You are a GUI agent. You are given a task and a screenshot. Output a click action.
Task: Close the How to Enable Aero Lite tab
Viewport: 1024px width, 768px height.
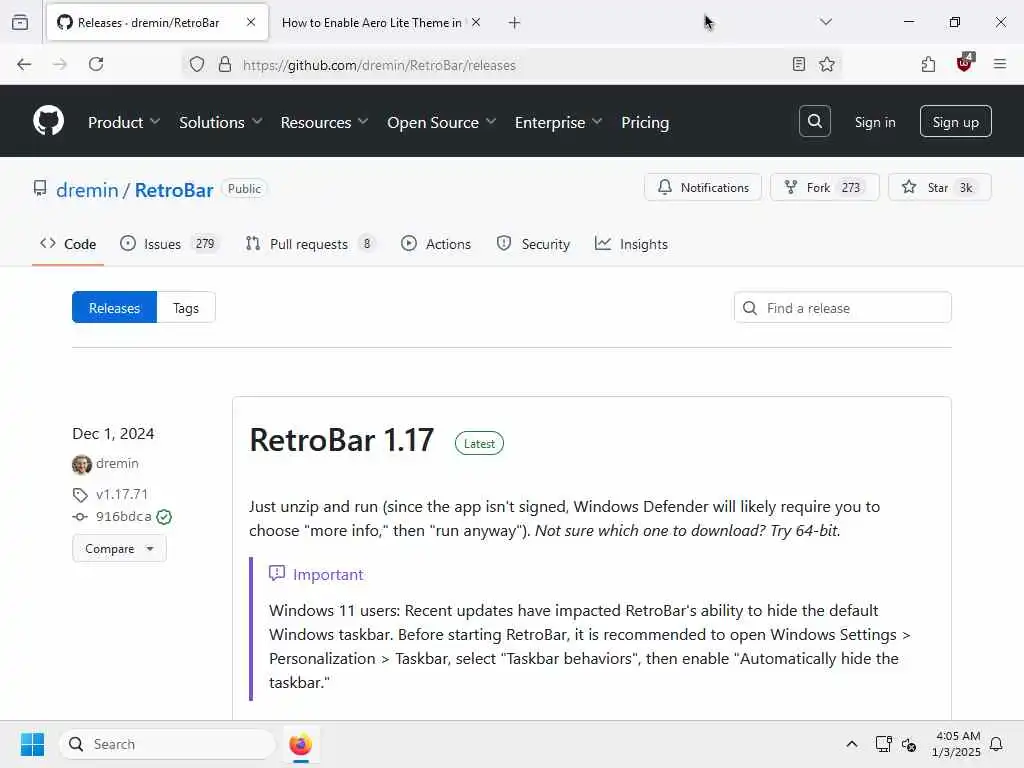click(x=476, y=22)
